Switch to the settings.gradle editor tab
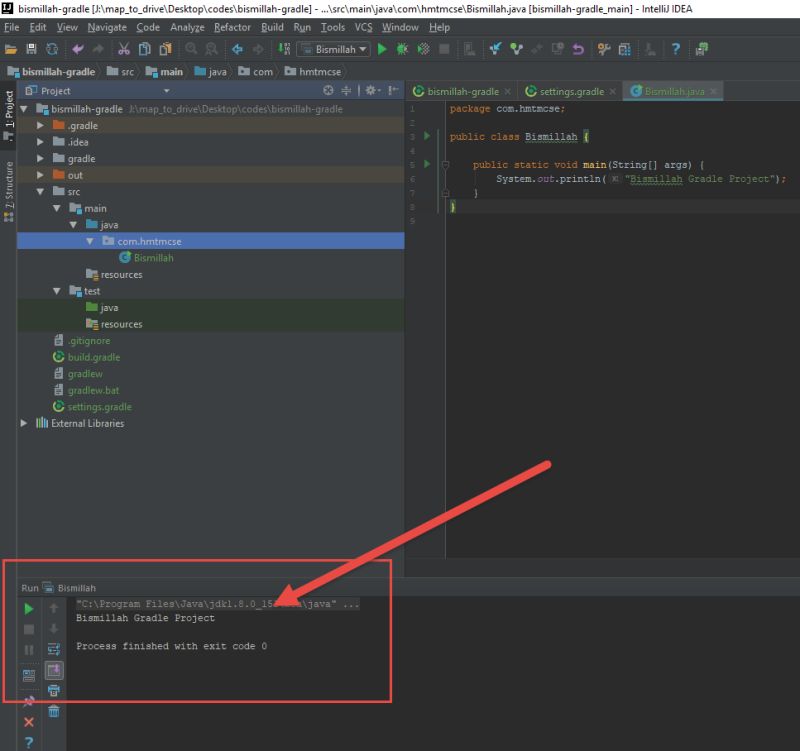This screenshot has height=751, width=800. pos(570,91)
